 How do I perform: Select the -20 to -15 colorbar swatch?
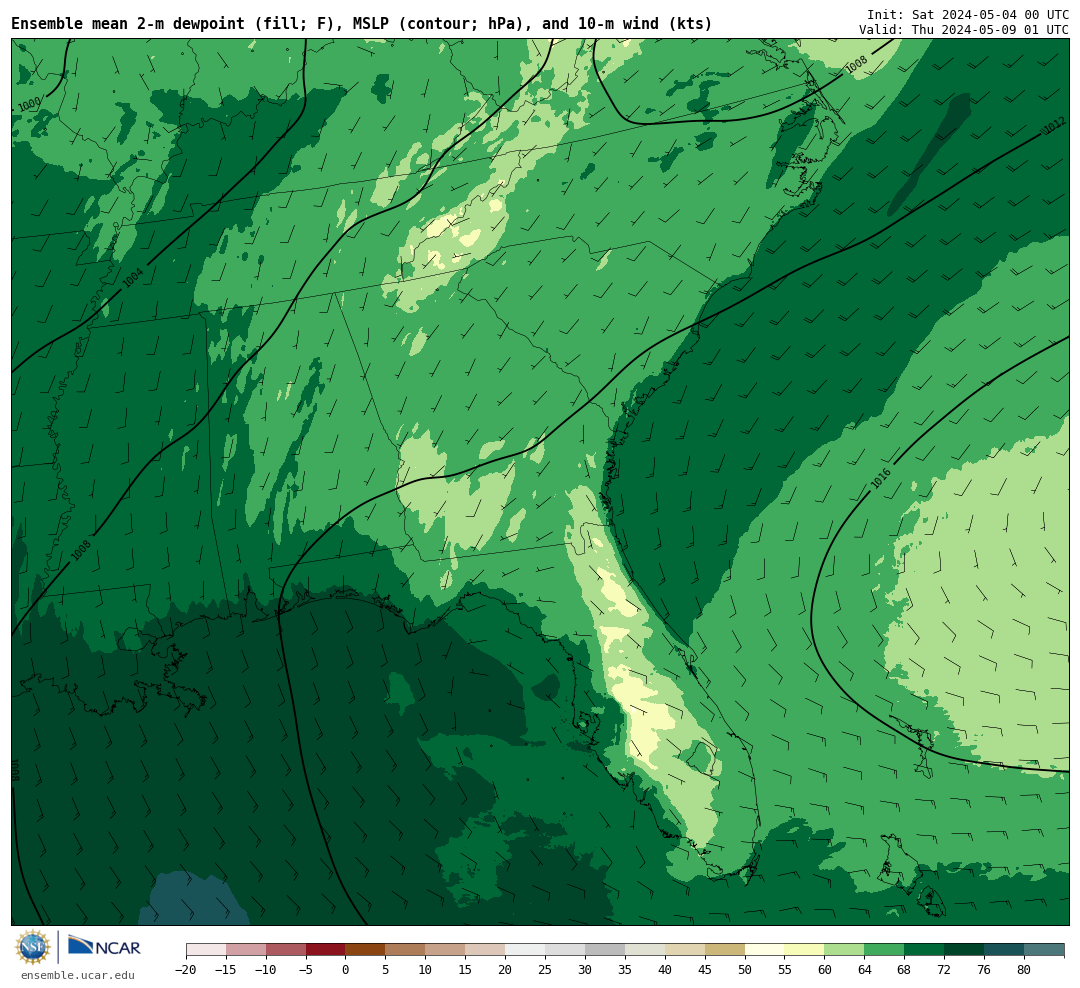tap(206, 950)
